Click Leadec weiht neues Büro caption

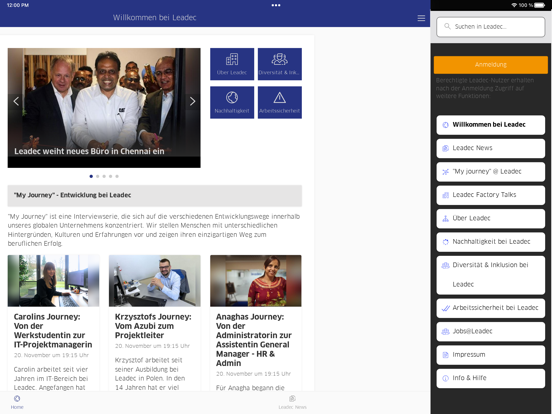point(89,151)
